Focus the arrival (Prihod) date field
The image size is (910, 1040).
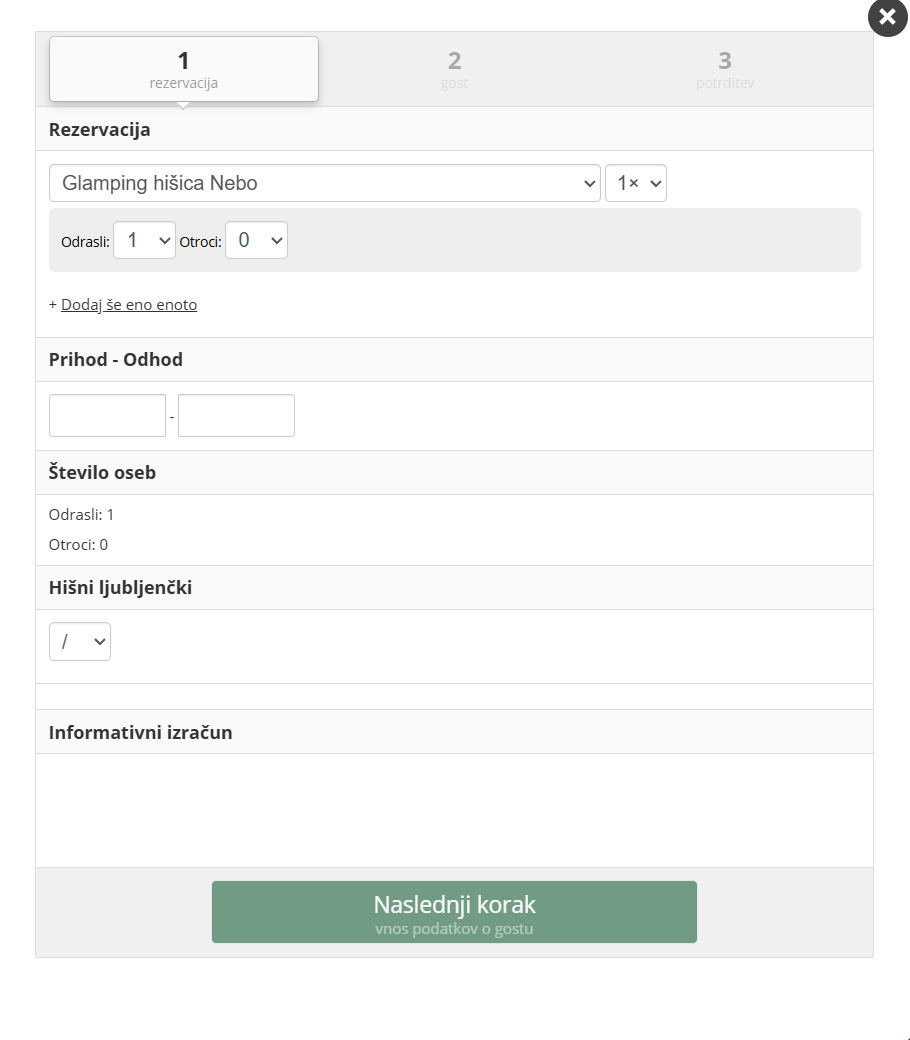107,415
